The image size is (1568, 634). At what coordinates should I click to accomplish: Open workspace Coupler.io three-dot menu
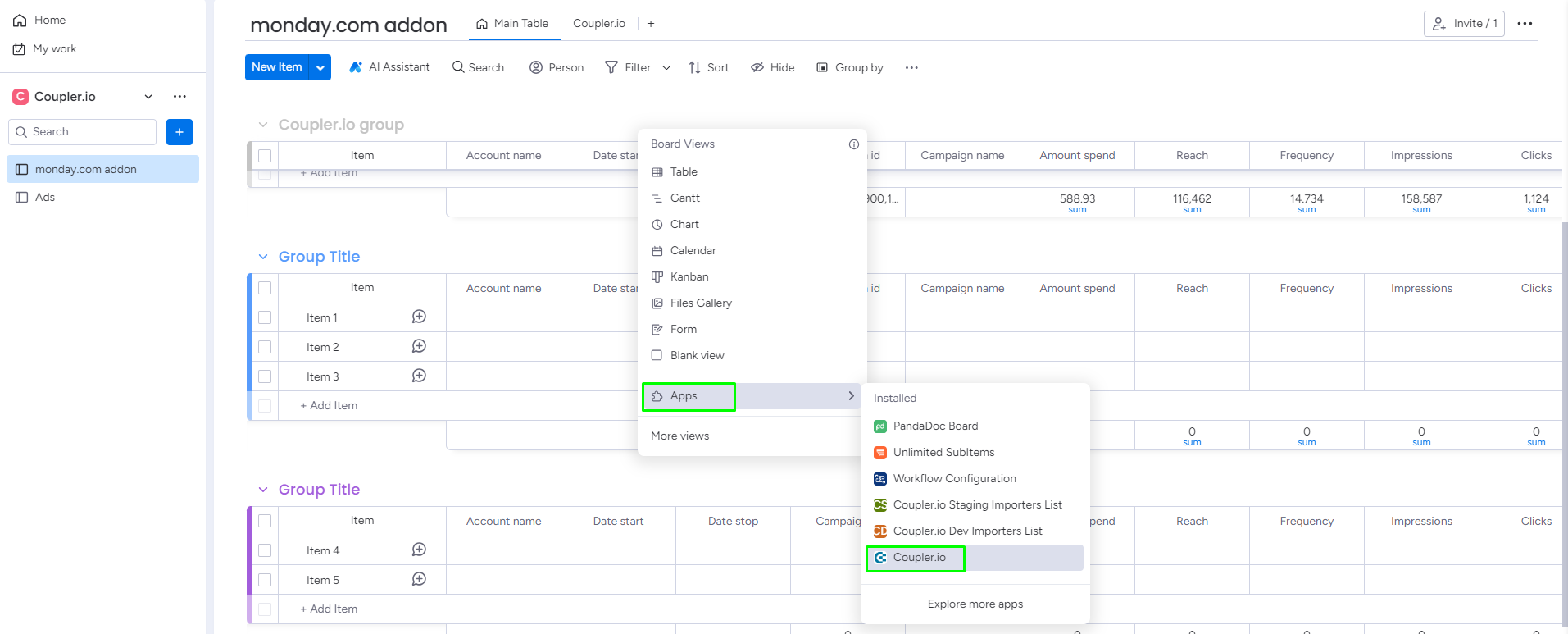(x=180, y=97)
